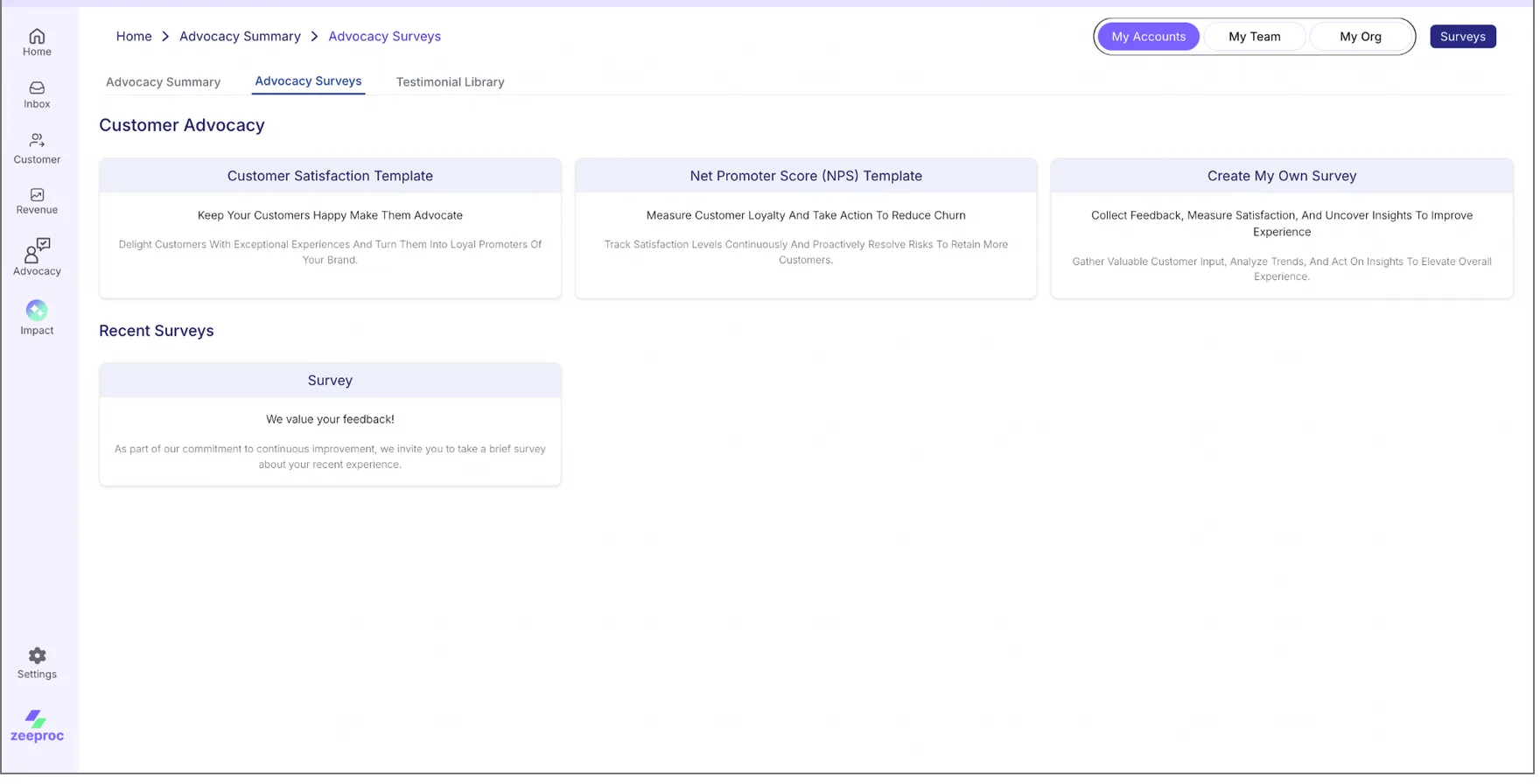This screenshot has width=1540, height=784.
Task: Click 'Measure Customer Loyalty And Take Action To Reduce Churn'
Action: pyautogui.click(x=805, y=214)
